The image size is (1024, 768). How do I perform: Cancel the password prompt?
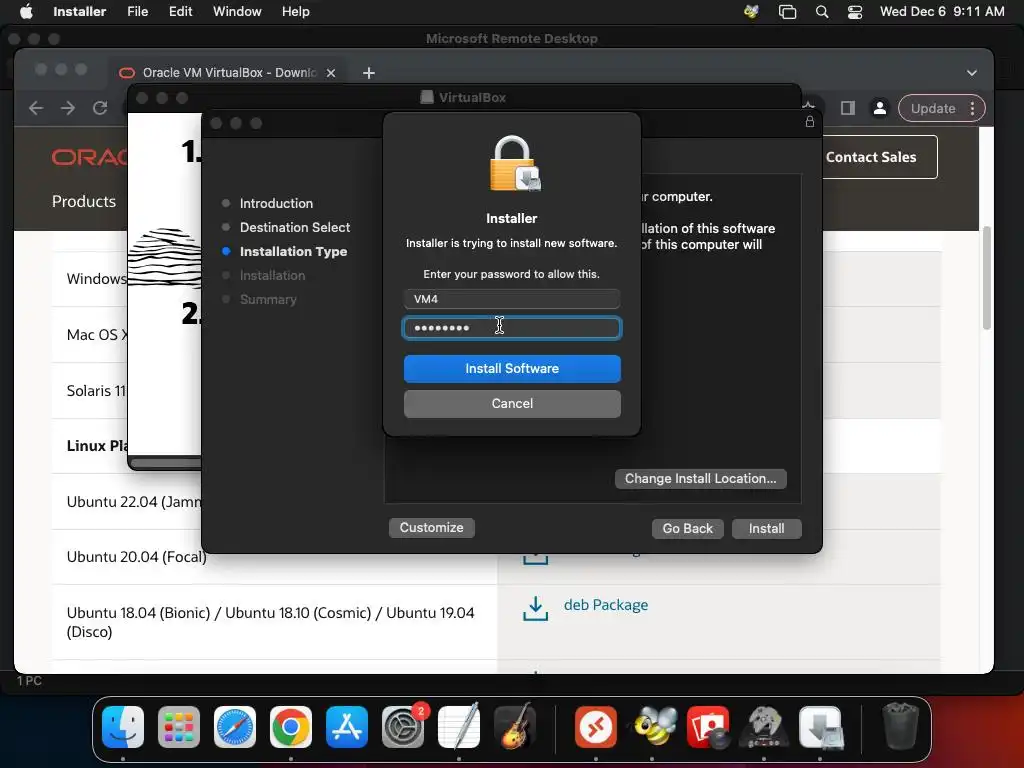pos(512,404)
